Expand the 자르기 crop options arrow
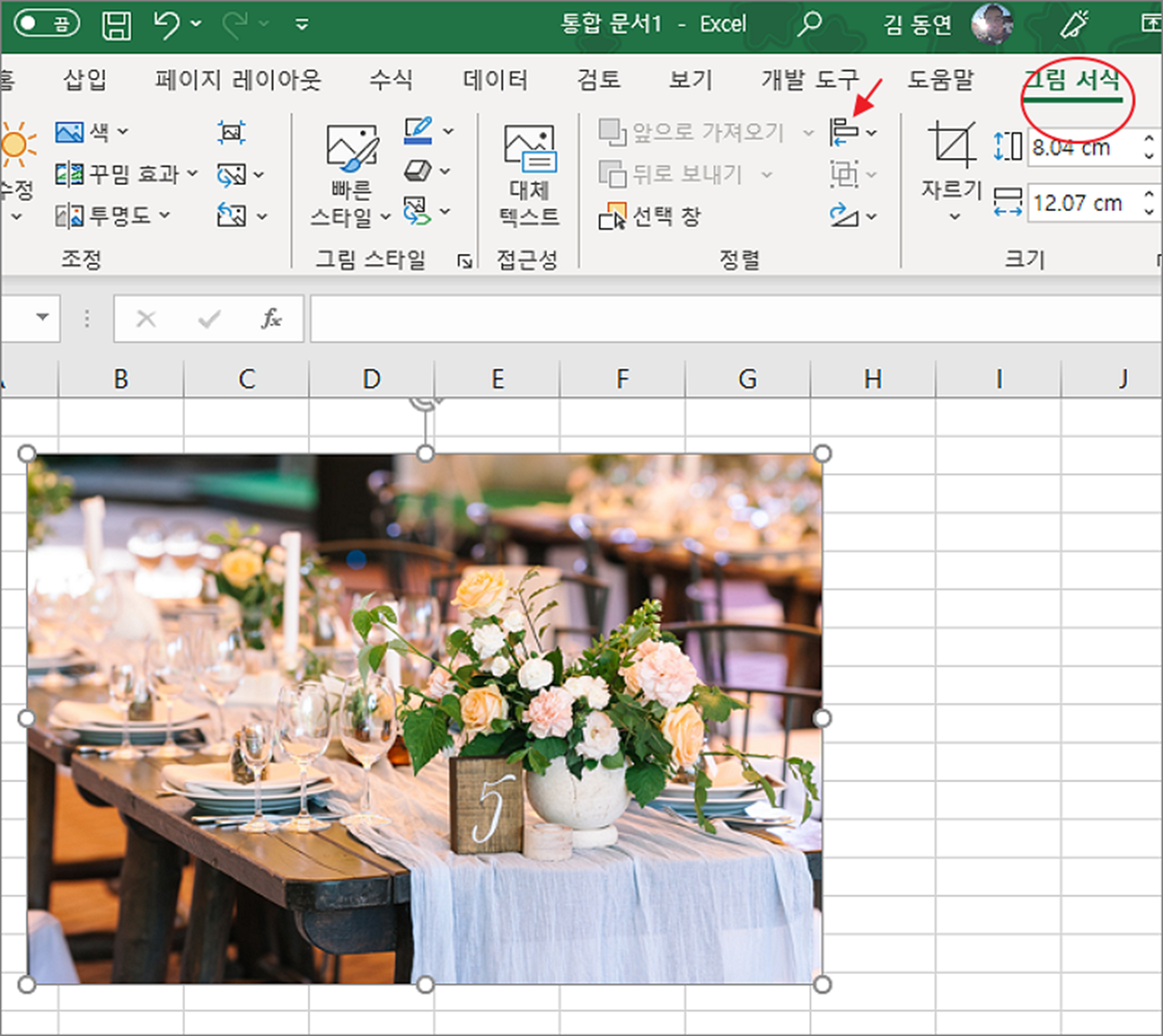The width and height of the screenshot is (1163, 1036). [x=954, y=217]
